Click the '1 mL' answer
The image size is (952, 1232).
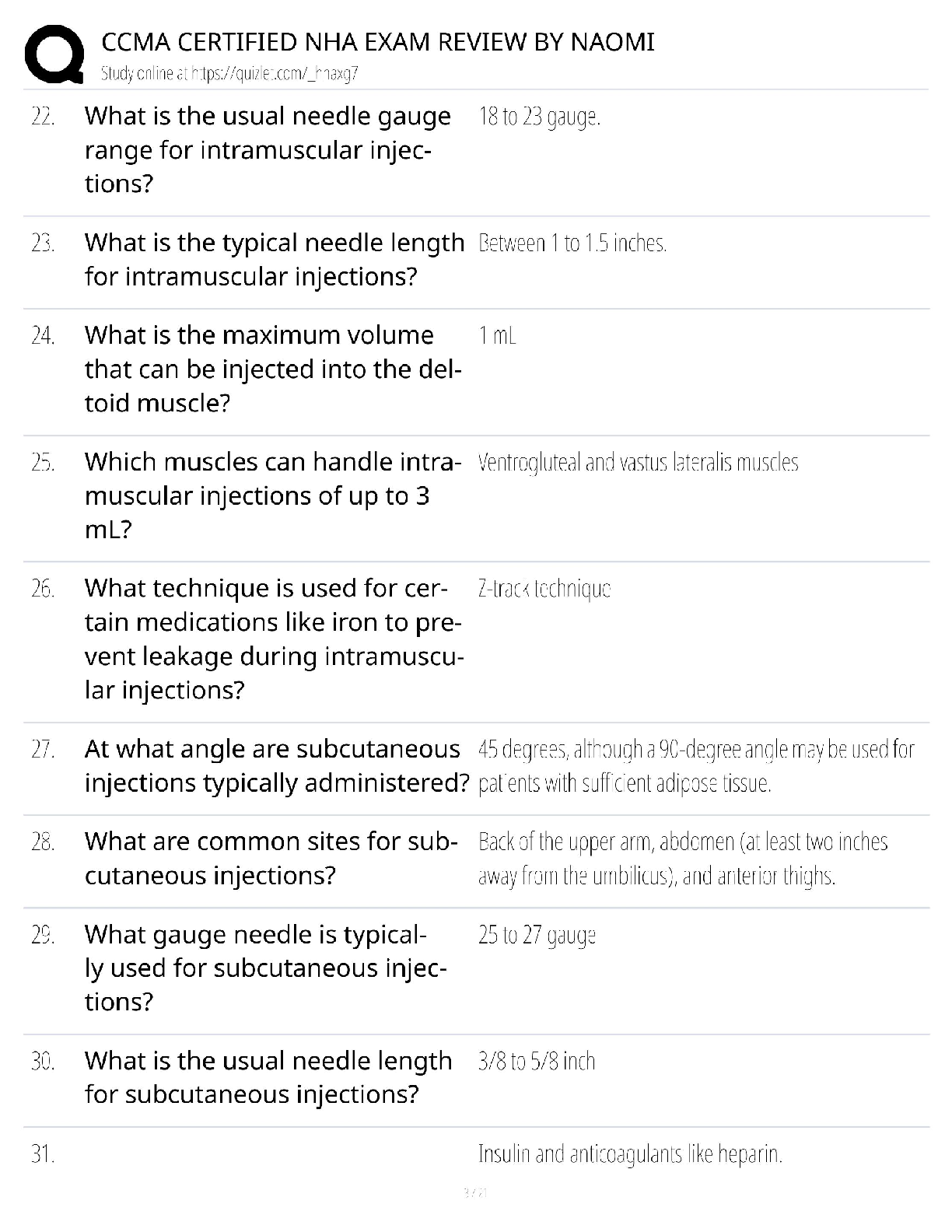tap(497, 335)
